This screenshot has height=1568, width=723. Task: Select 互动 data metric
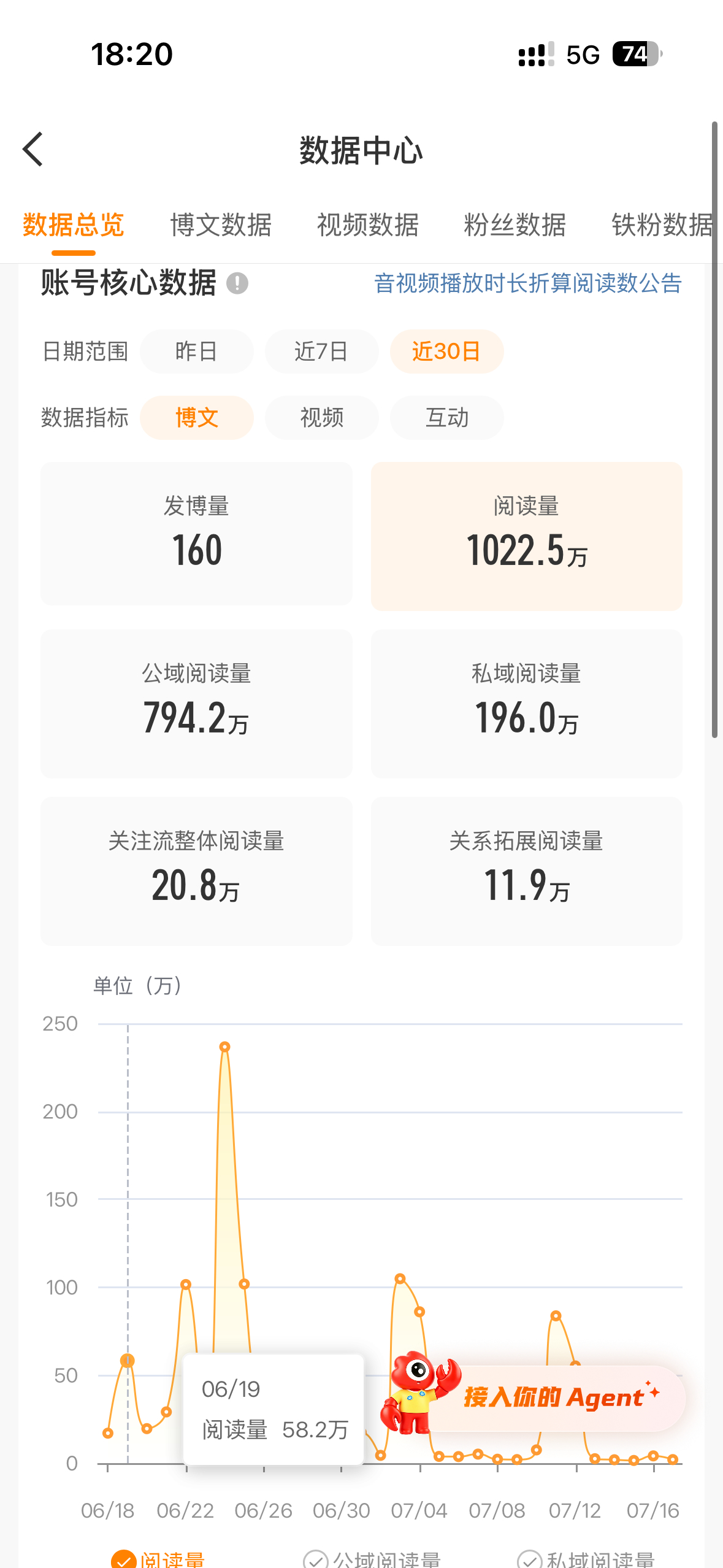446,418
